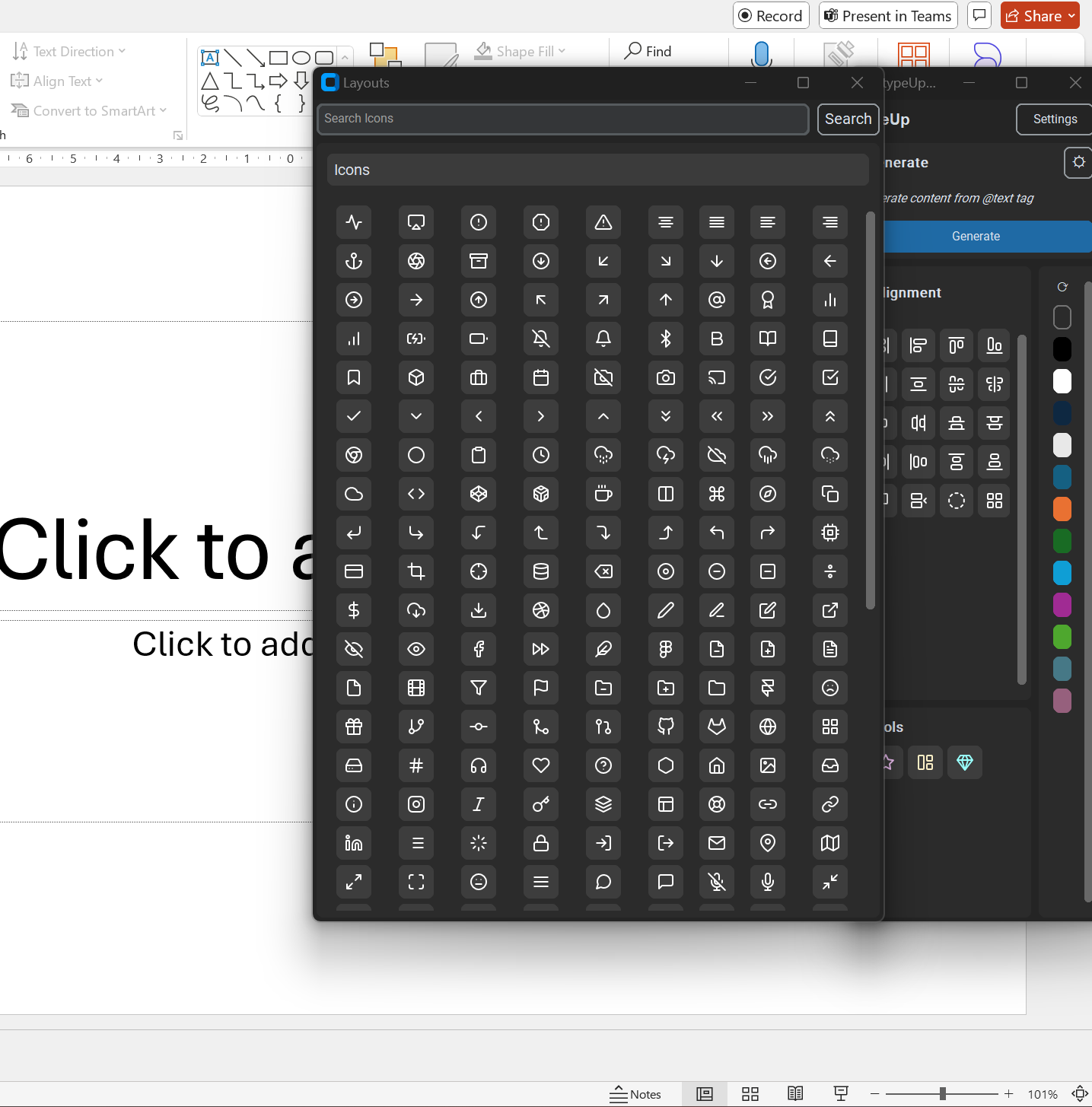Image resolution: width=1092 pixels, height=1107 pixels.
Task: Pick the instagram icon
Action: coord(416,804)
